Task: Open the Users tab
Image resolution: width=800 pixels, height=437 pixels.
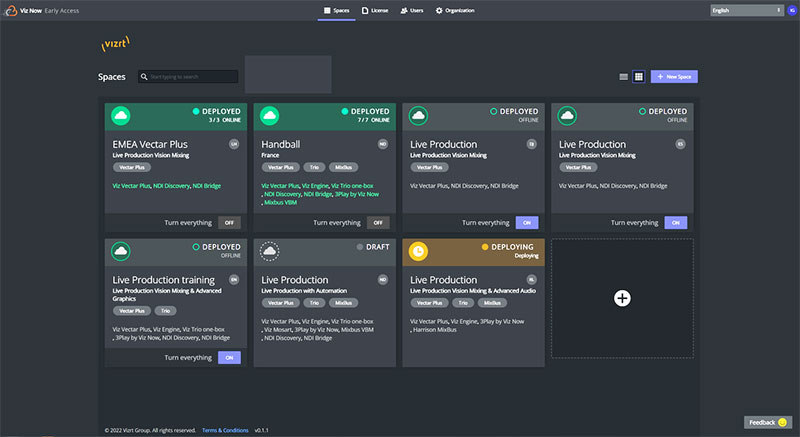Action: click(411, 10)
